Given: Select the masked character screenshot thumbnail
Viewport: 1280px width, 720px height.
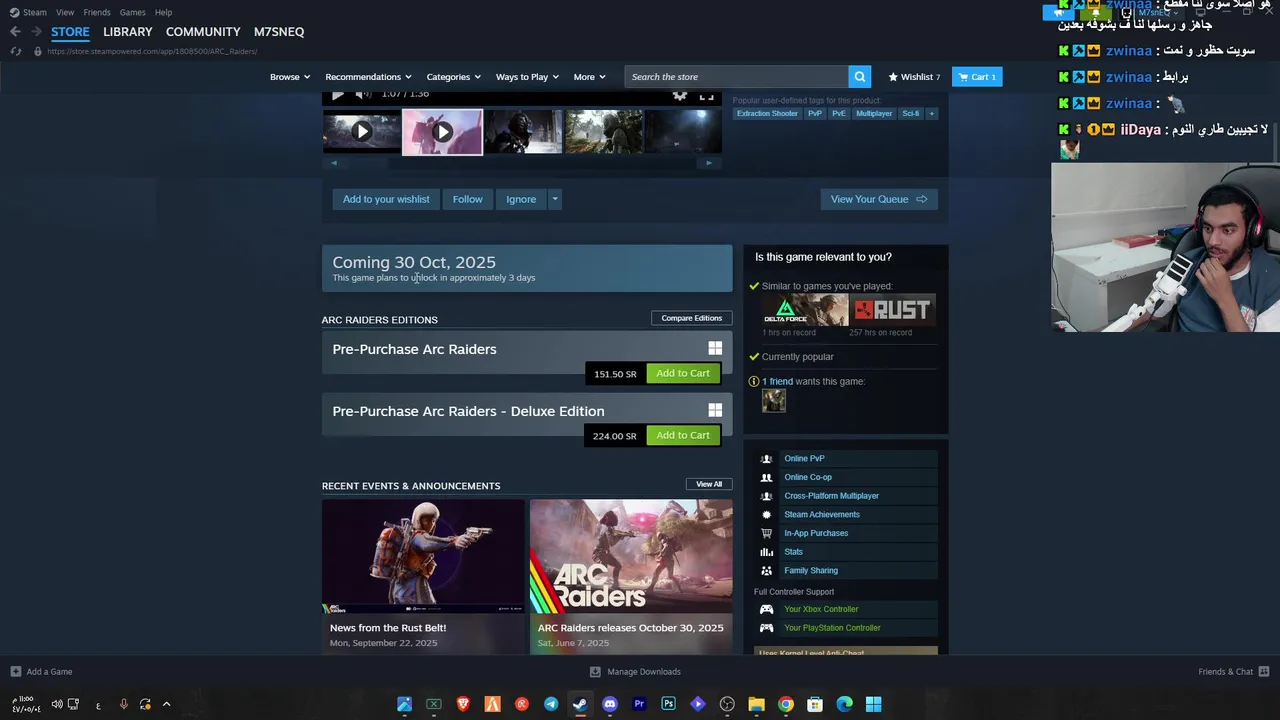Looking at the screenshot, I should point(523,132).
